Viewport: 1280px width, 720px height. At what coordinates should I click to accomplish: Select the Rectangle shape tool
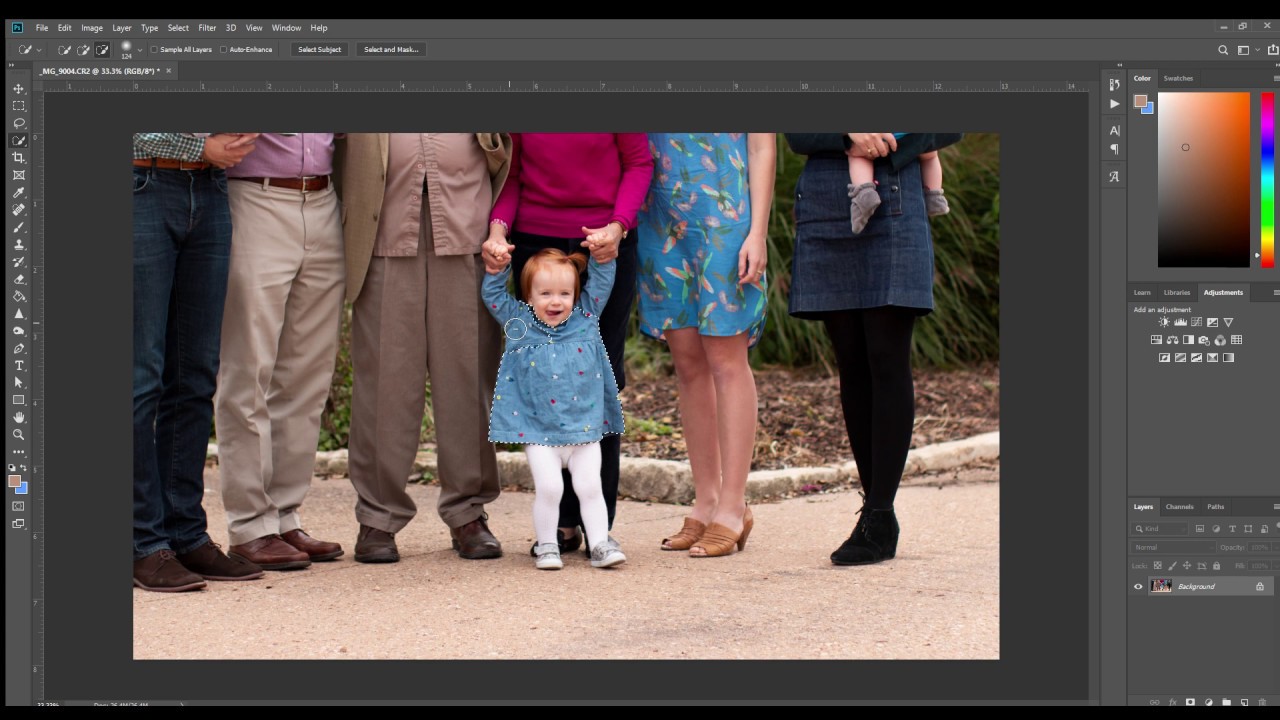[x=19, y=400]
